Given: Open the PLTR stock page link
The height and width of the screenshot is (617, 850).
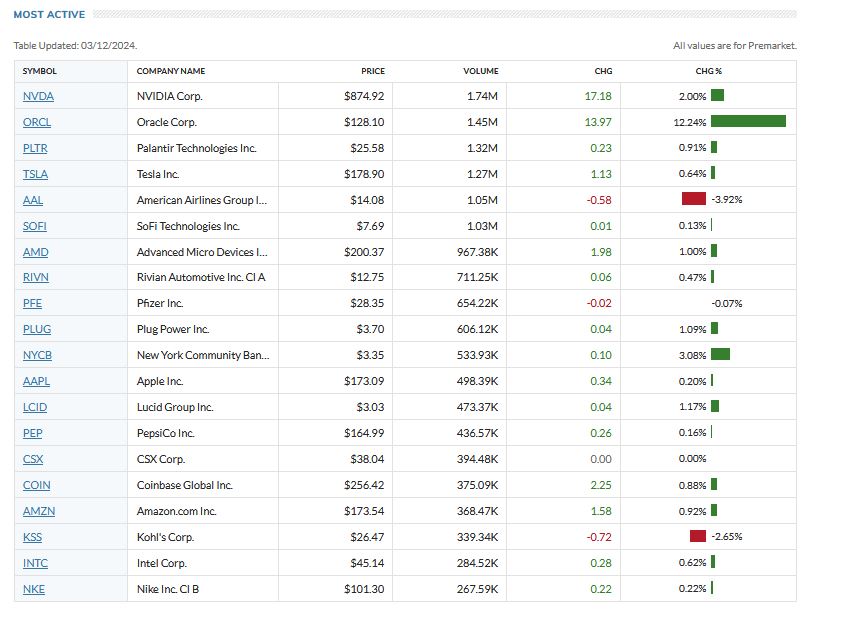Looking at the screenshot, I should [35, 148].
